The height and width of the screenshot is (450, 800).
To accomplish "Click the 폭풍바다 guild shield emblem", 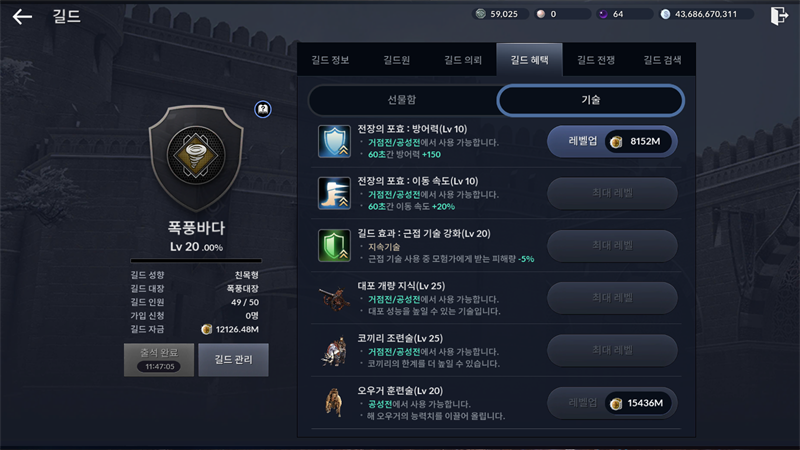I will click(196, 158).
